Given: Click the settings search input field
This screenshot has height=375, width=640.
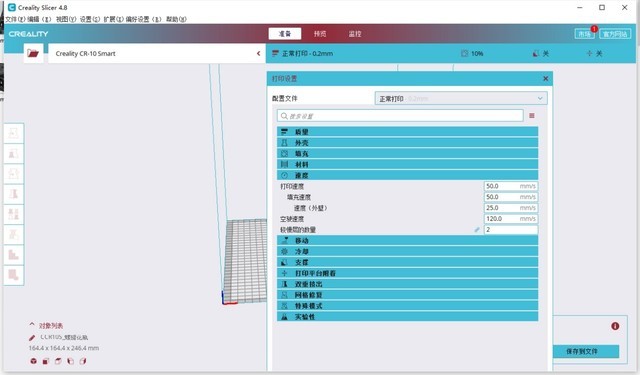Looking at the screenshot, I should point(400,116).
